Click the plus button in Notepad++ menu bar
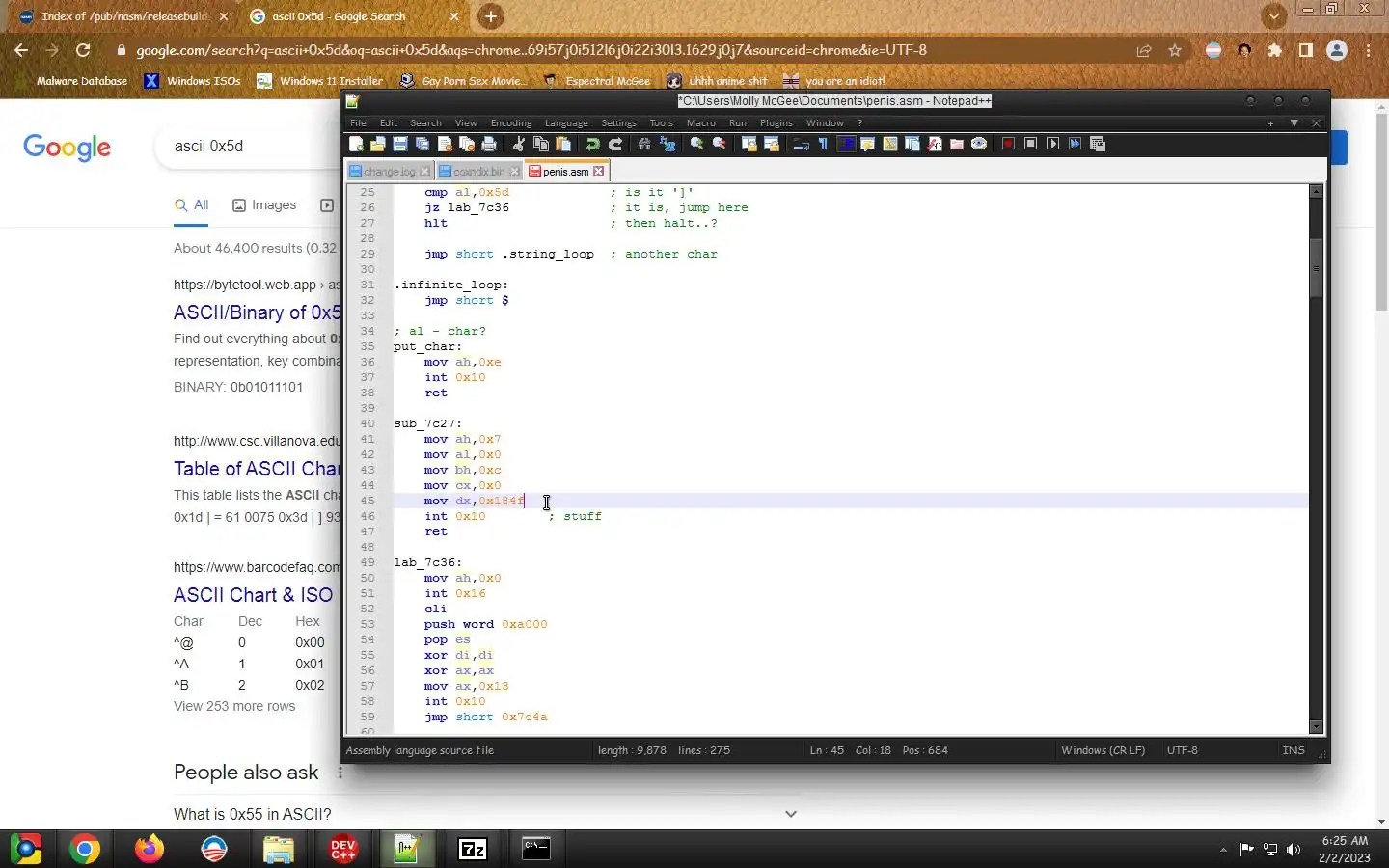Image resolution: width=1389 pixels, height=868 pixels. [x=1270, y=123]
